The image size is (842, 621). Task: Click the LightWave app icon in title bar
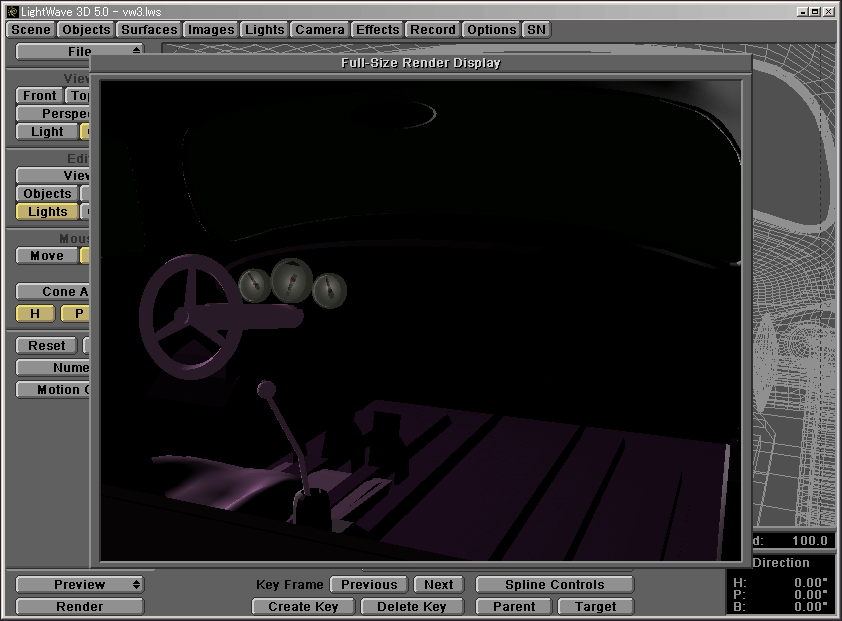[x=10, y=11]
